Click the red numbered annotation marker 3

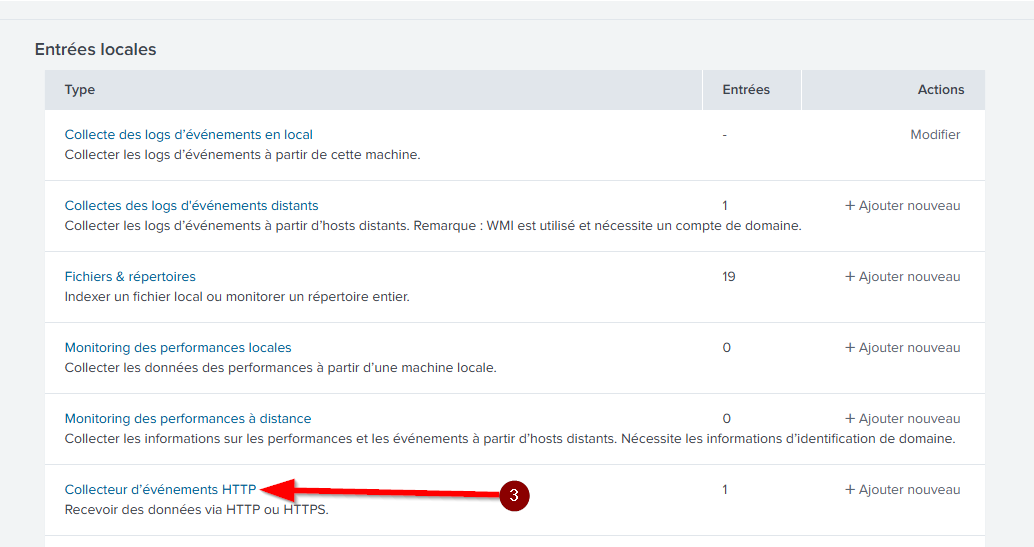pyautogui.click(x=514, y=496)
